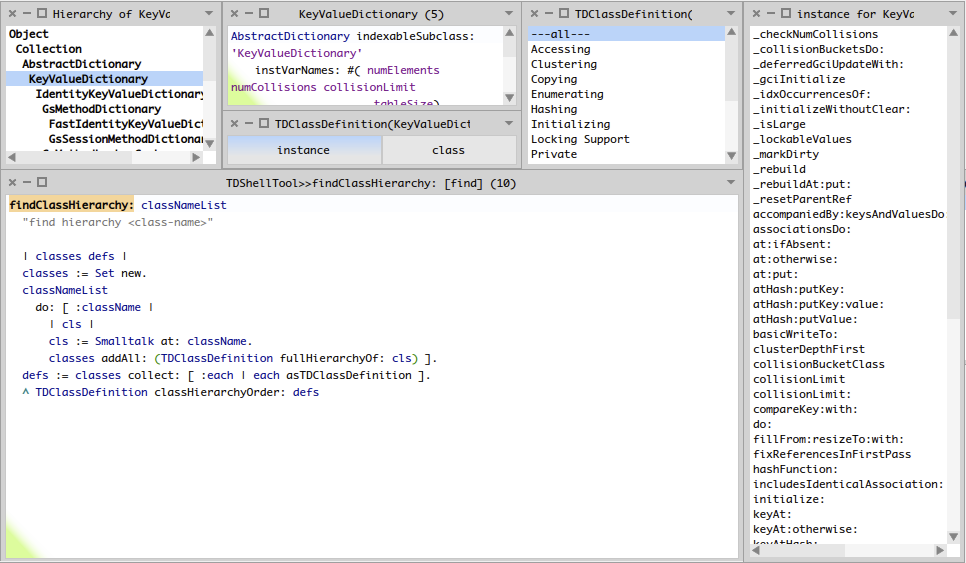Select the _checkNumCollisions method
This screenshot has width=966, height=563.
pyautogui.click(x=849, y=34)
